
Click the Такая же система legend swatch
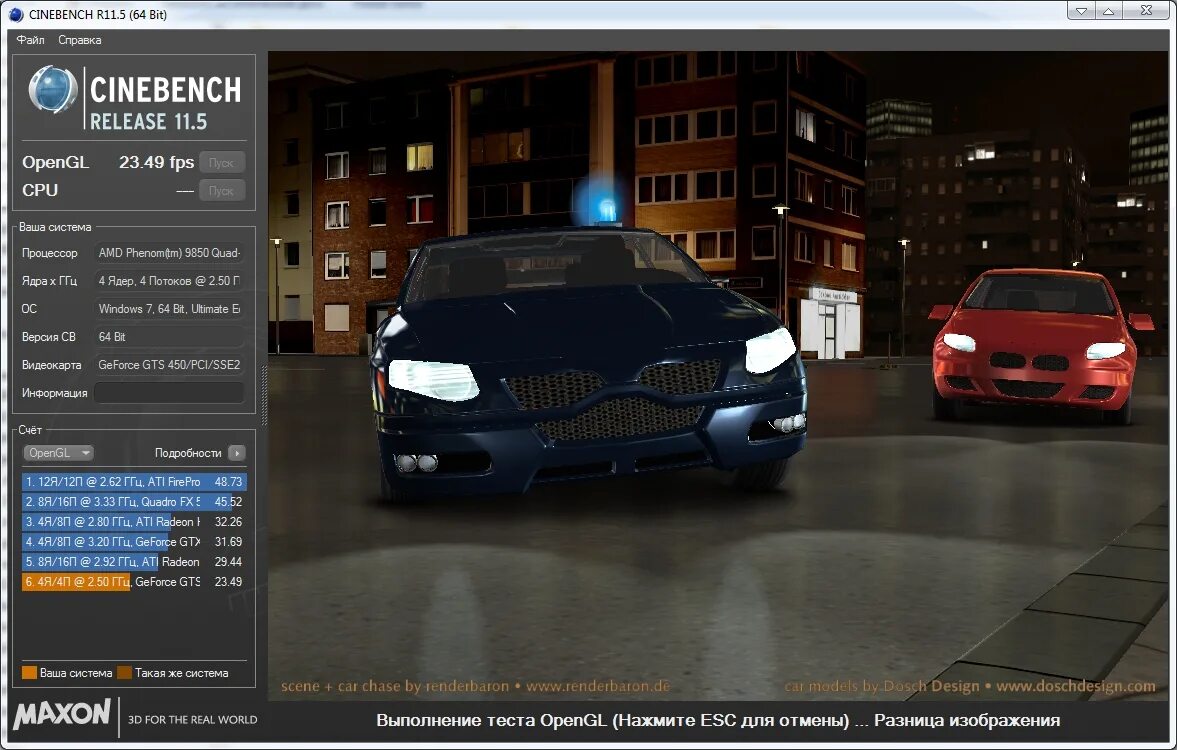[125, 673]
